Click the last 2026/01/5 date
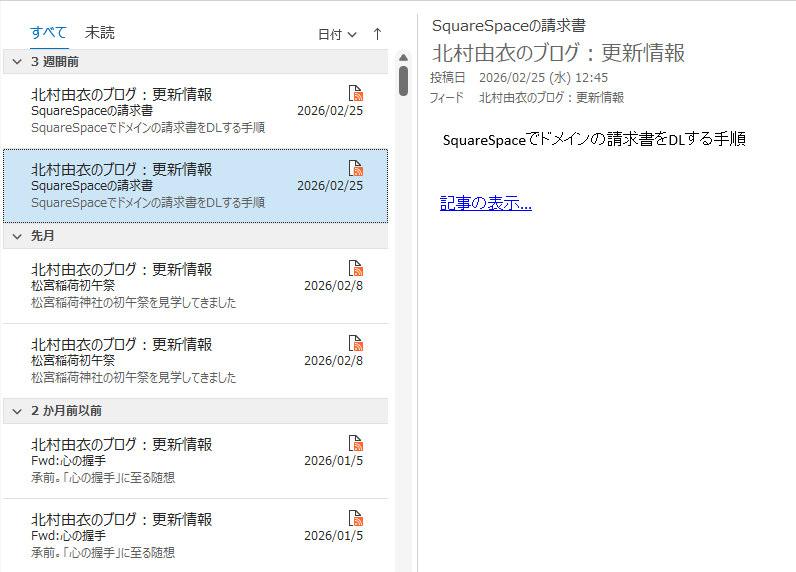Image resolution: width=796 pixels, height=572 pixels. coord(334,536)
